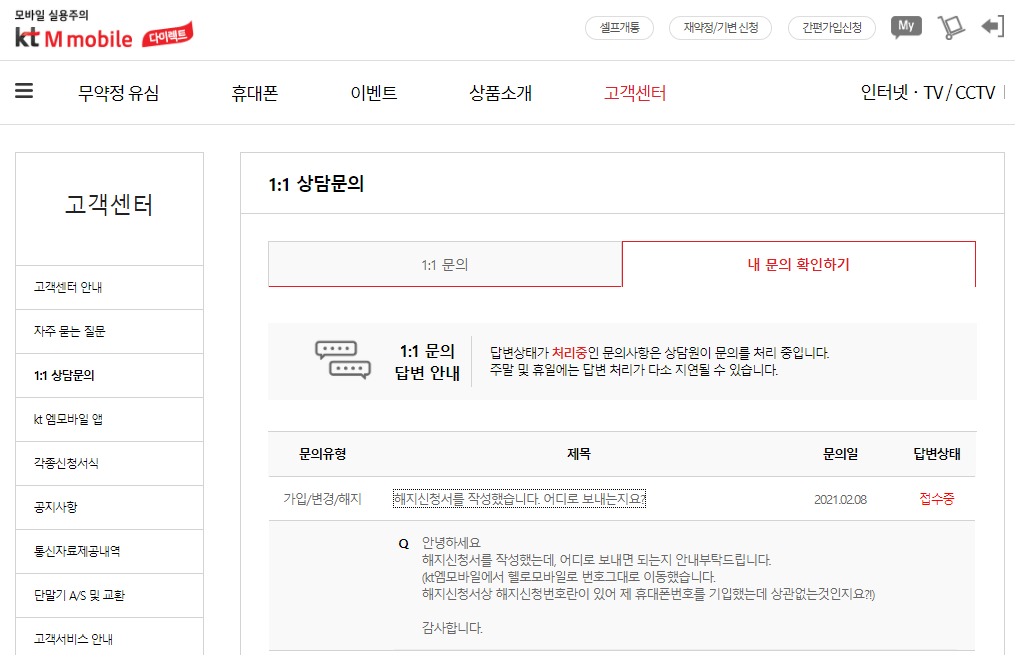The image size is (1015, 655).
Task: Click the 문의유형 column header
Action: click(322, 454)
